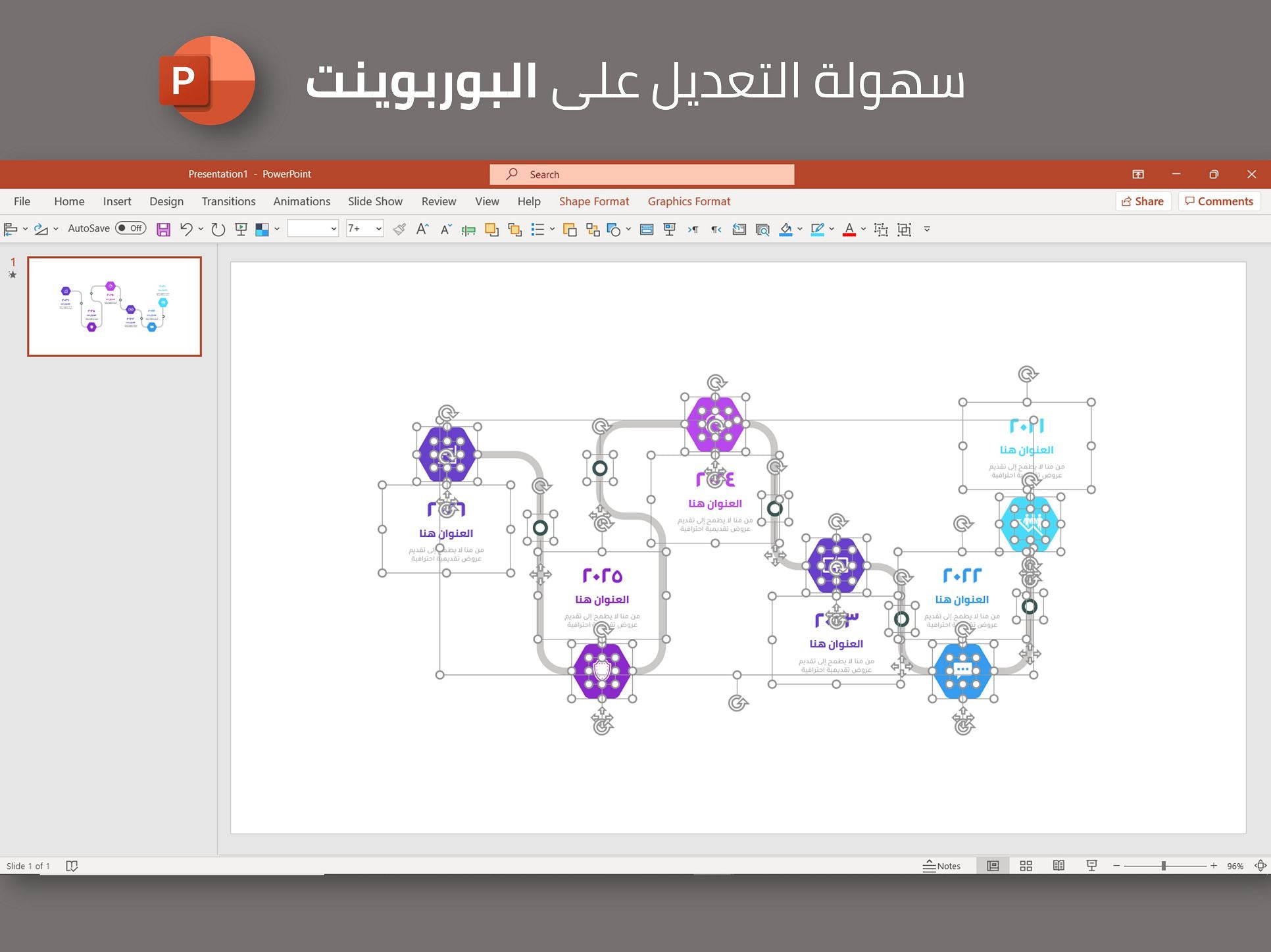Expand the Align objects dropdown arrow
The height and width of the screenshot is (952, 1271).
pyautogui.click(x=25, y=229)
